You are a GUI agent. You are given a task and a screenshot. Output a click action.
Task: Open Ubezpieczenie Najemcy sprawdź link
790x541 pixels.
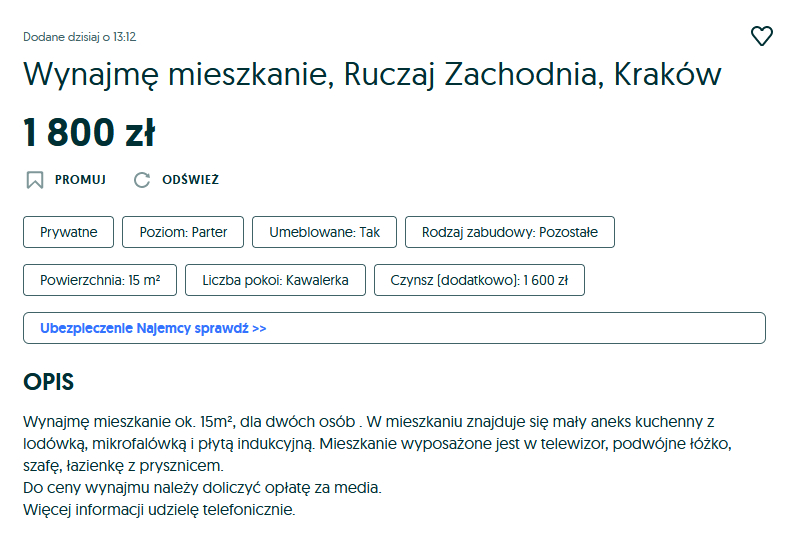(x=153, y=328)
